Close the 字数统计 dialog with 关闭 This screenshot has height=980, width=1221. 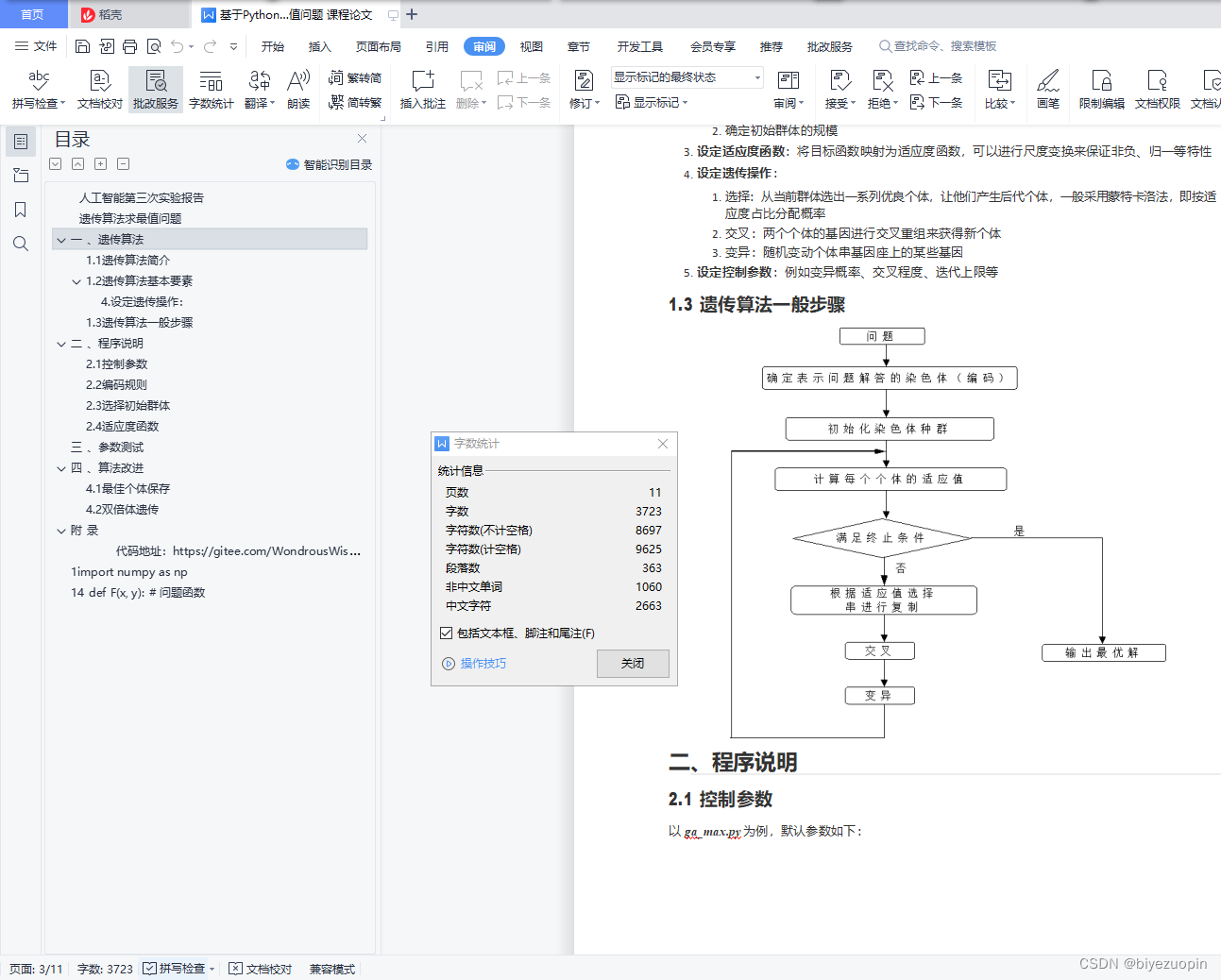(x=633, y=663)
